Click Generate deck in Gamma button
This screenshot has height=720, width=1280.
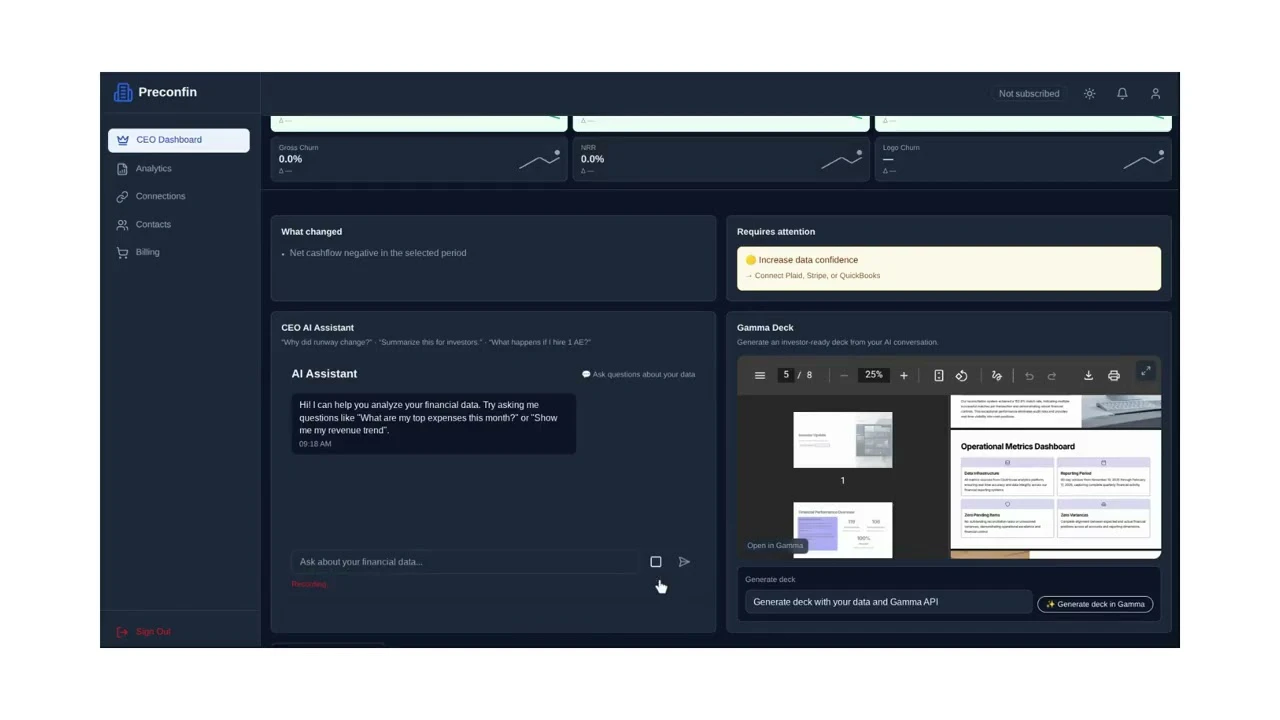[1095, 604]
